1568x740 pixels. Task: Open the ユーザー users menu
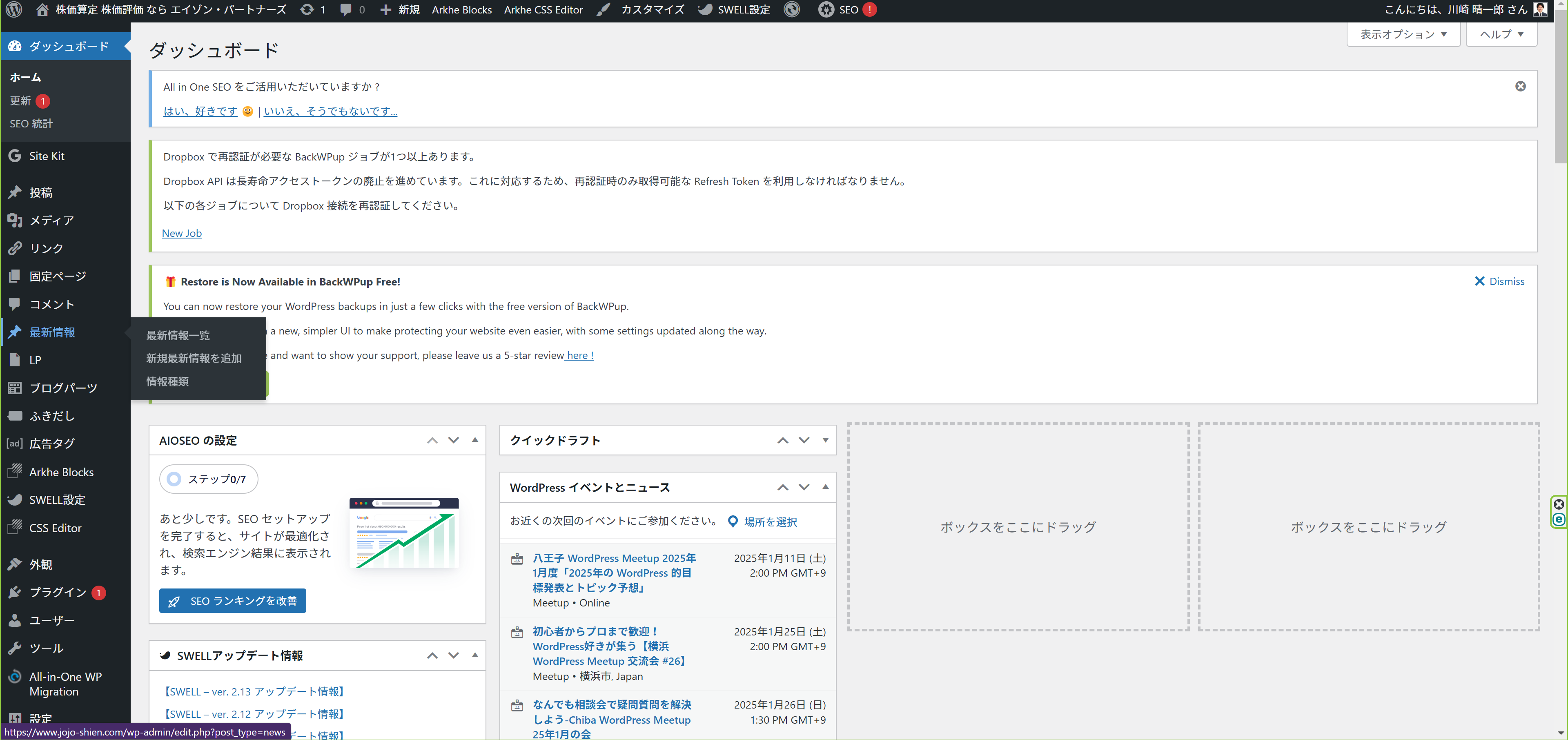66,620
